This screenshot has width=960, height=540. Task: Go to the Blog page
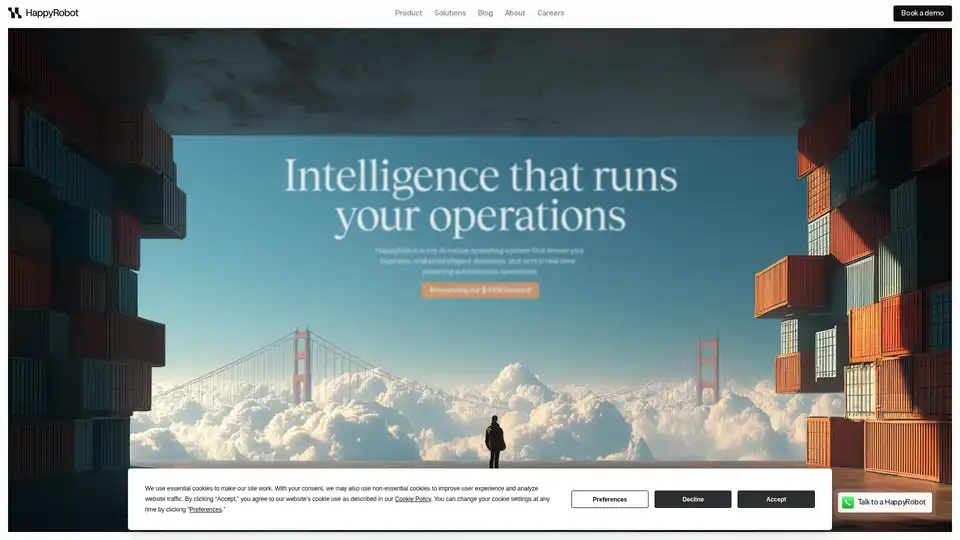point(485,13)
